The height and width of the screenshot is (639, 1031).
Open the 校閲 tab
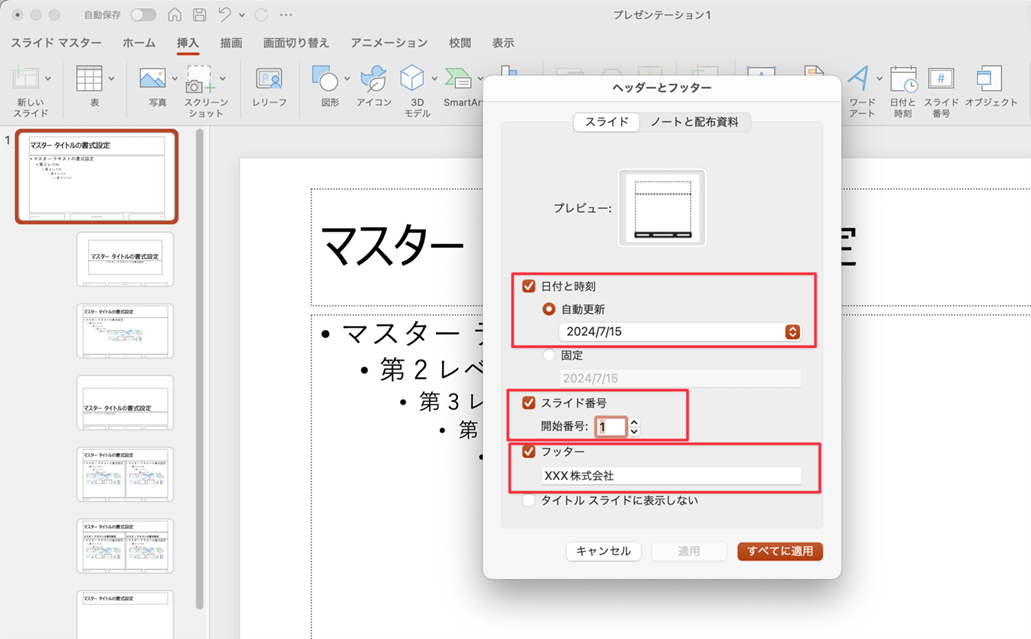pyautogui.click(x=460, y=43)
